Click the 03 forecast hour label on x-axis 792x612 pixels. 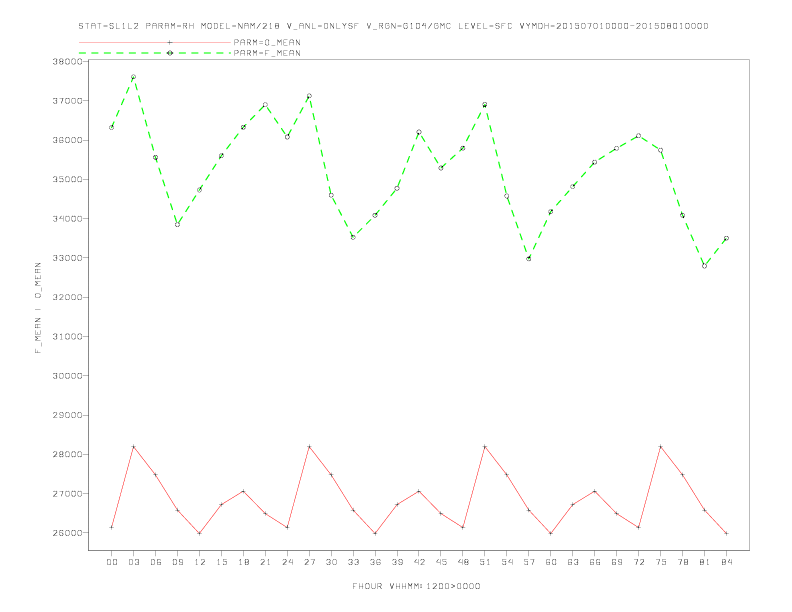point(133,562)
